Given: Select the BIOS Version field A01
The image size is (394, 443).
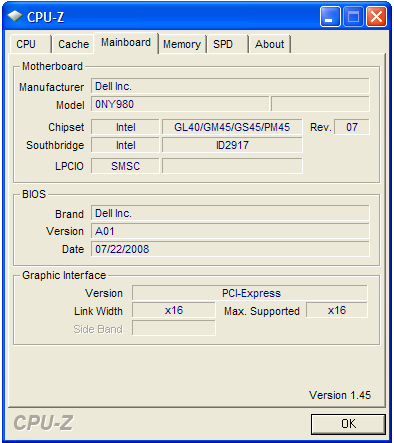Looking at the screenshot, I should tap(230, 231).
